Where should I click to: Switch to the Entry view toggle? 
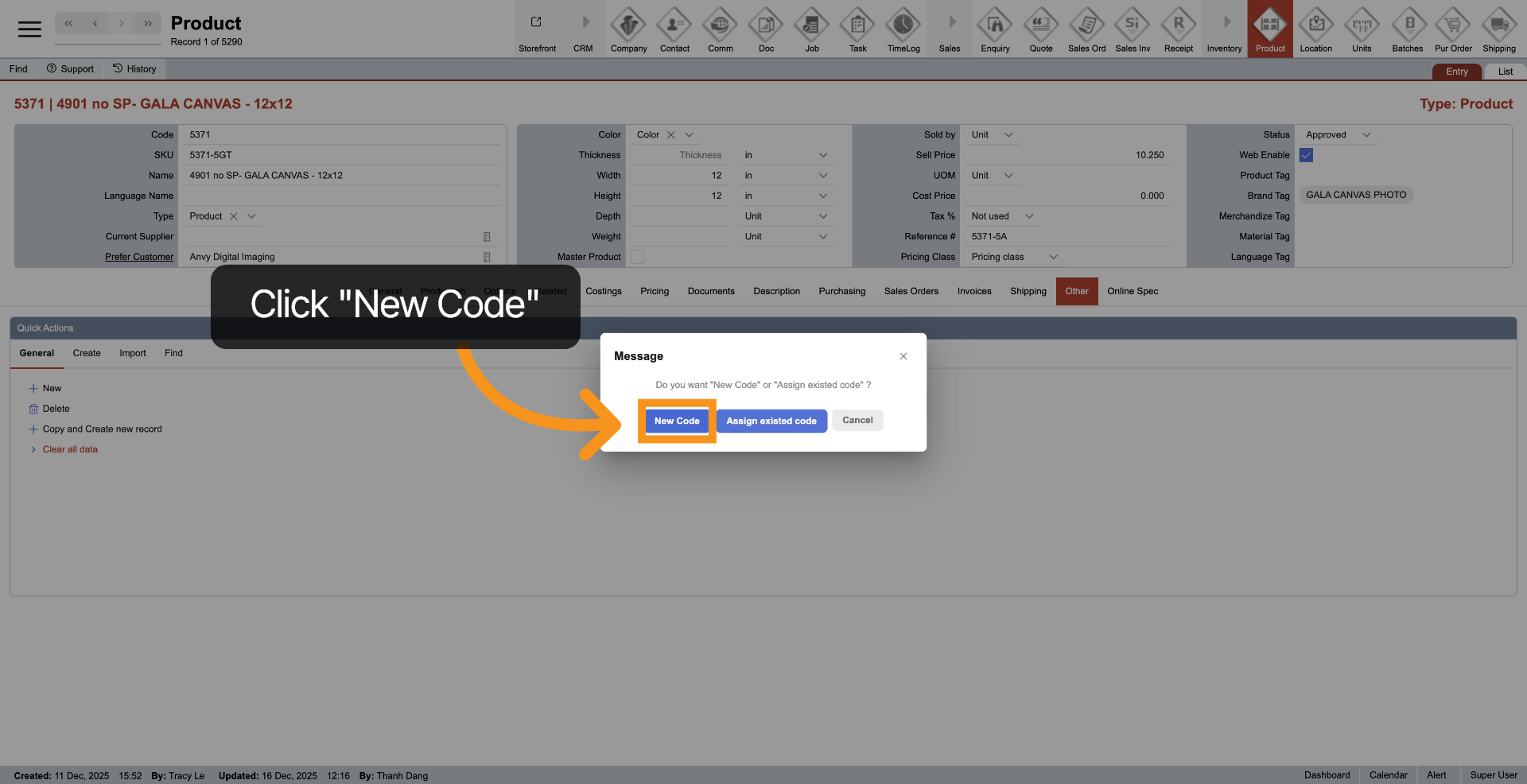pyautogui.click(x=1456, y=72)
